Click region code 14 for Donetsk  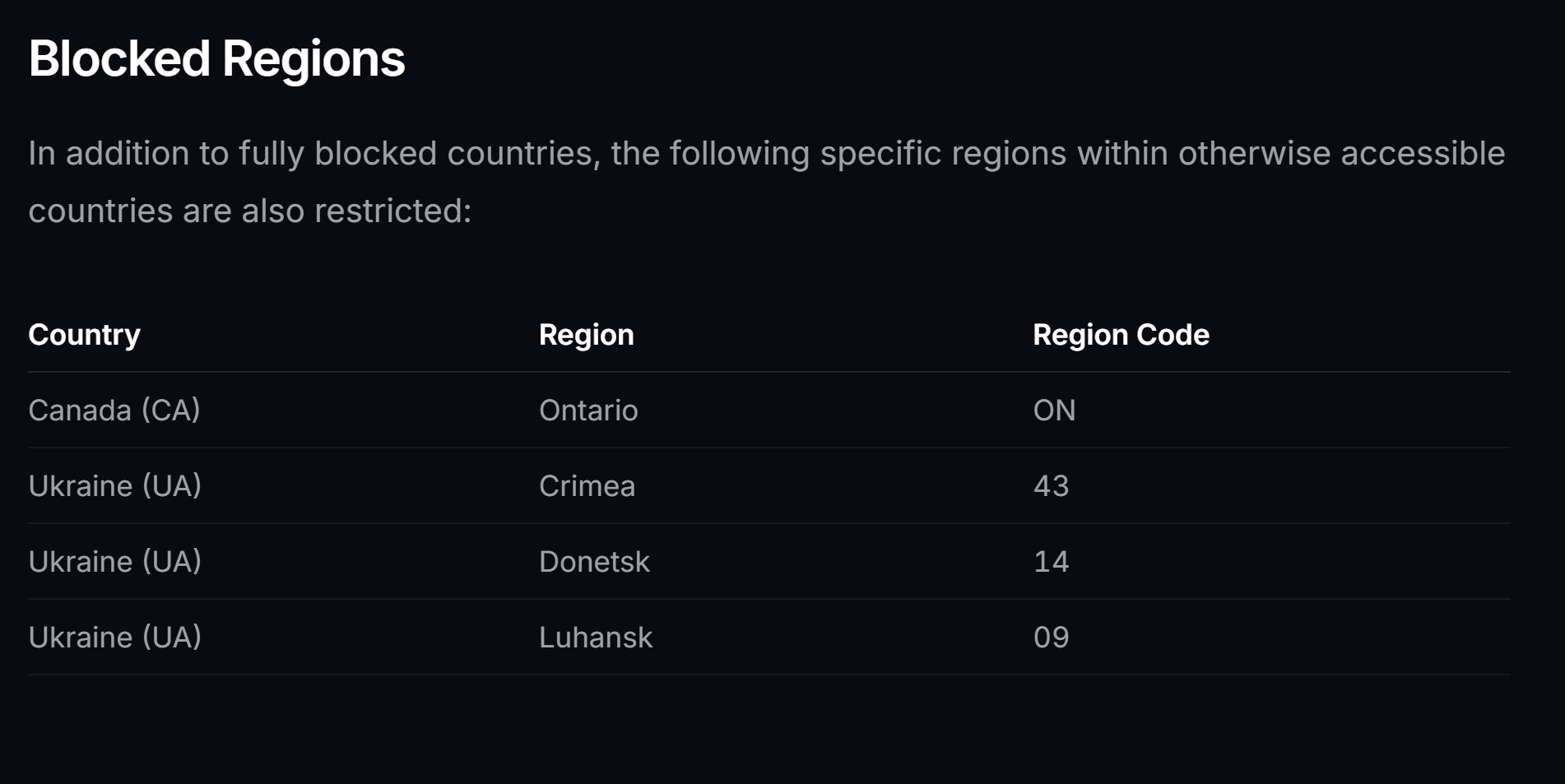point(1051,561)
